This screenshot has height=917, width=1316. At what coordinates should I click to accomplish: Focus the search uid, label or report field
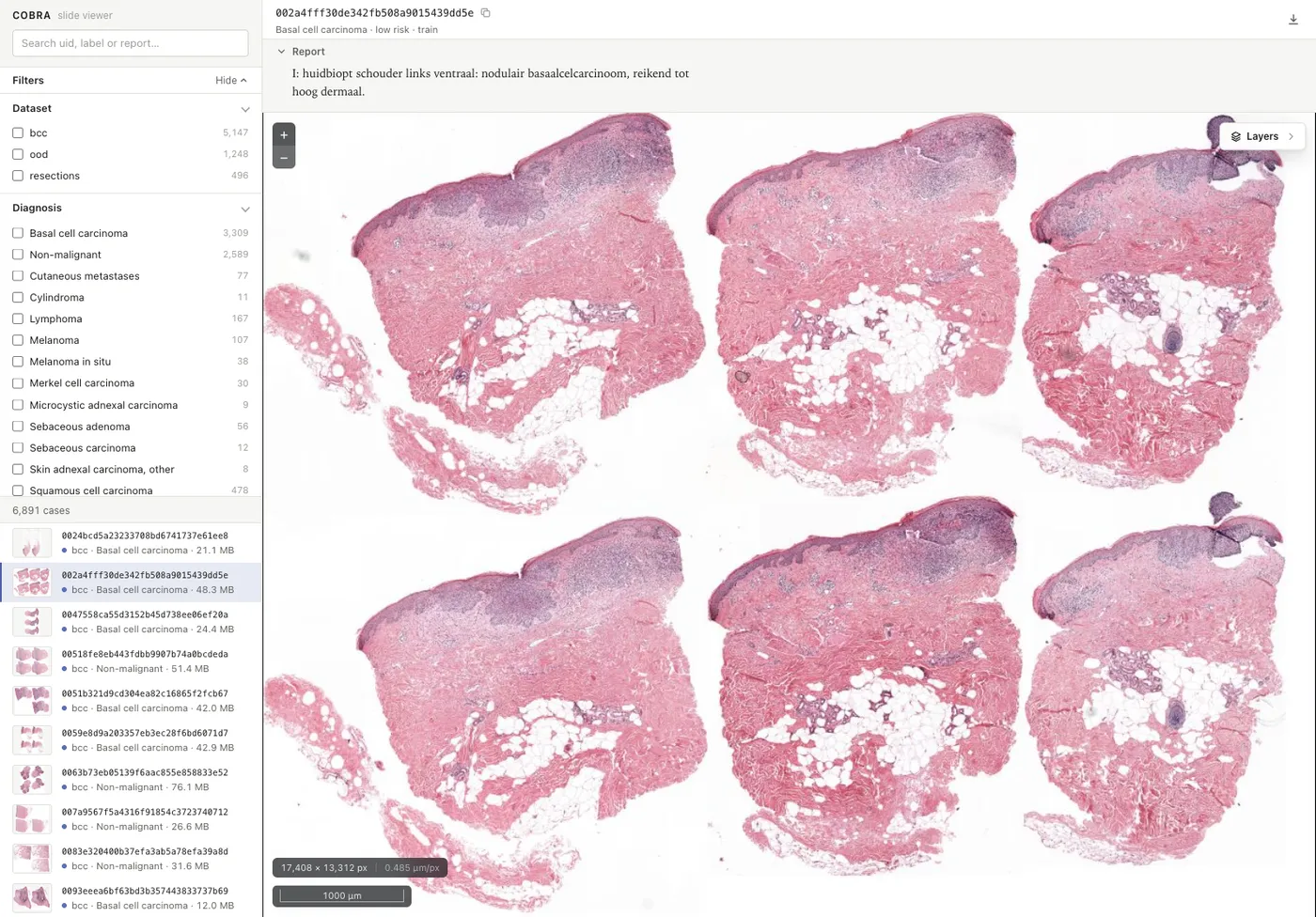tap(131, 43)
